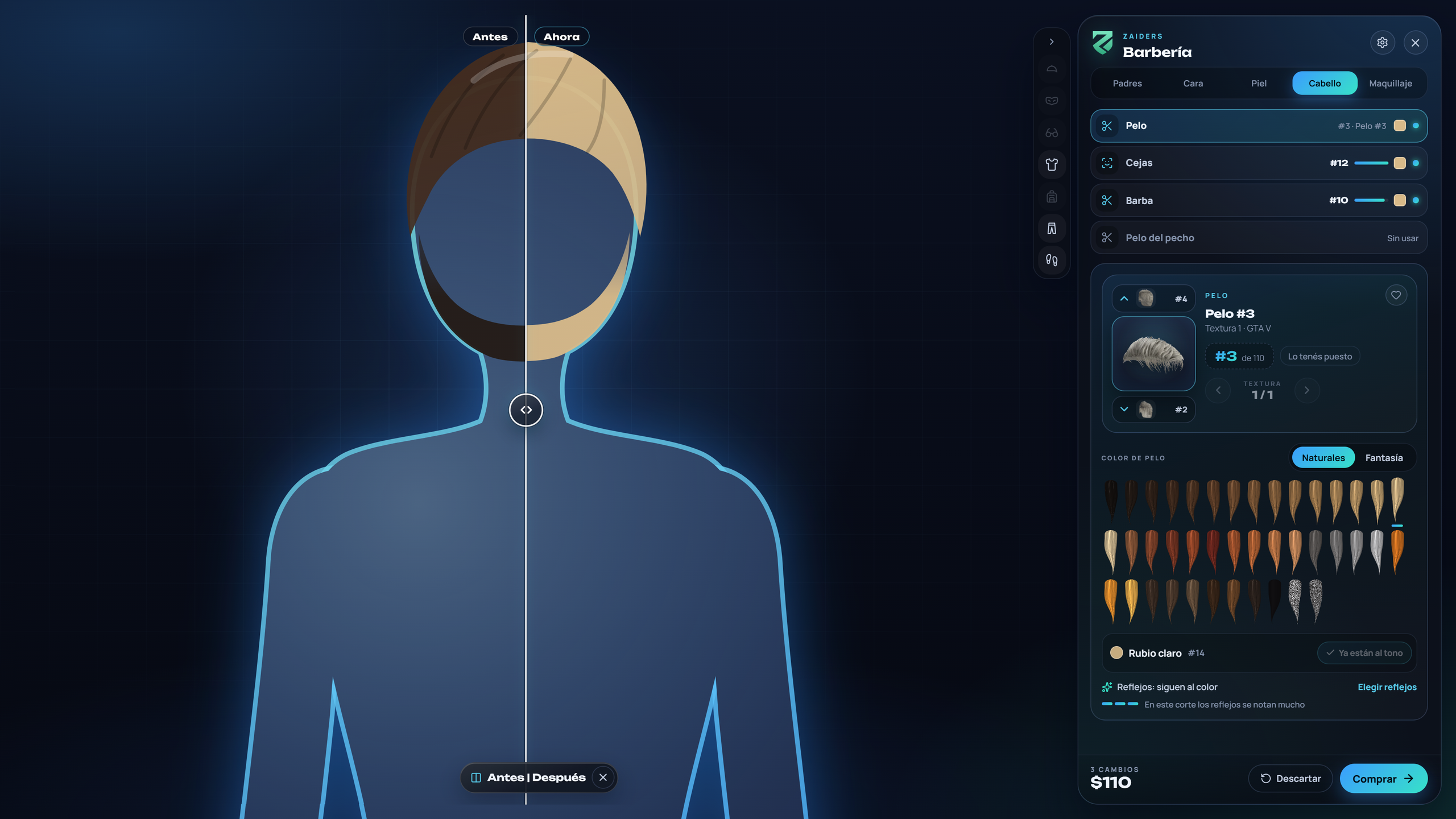Close the Antes | Después comparison mode
The width and height of the screenshot is (1456, 819).
[603, 777]
